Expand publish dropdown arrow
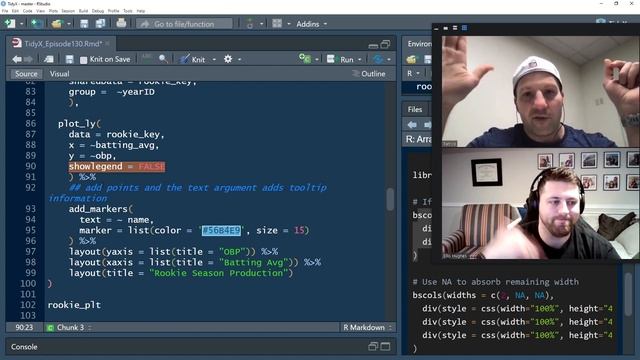This screenshot has width=640, height=360. pos(389,60)
